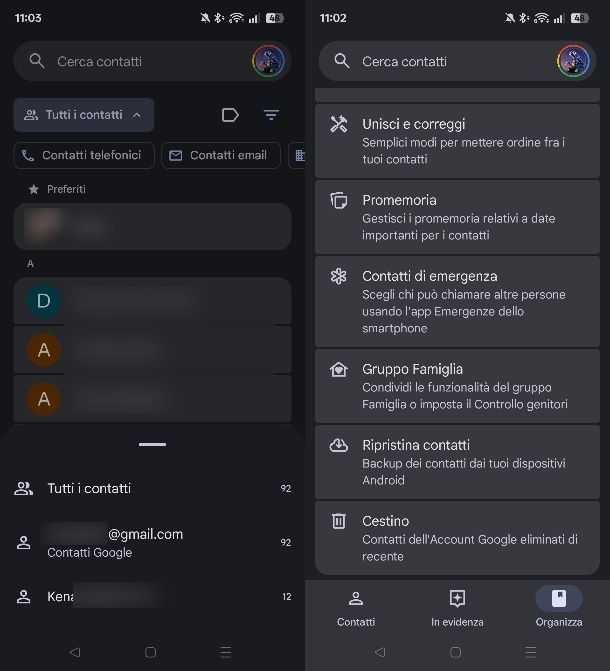610x671 pixels.
Task: Tap the Cerca contatti search field on left
Action: [x=140, y=61]
